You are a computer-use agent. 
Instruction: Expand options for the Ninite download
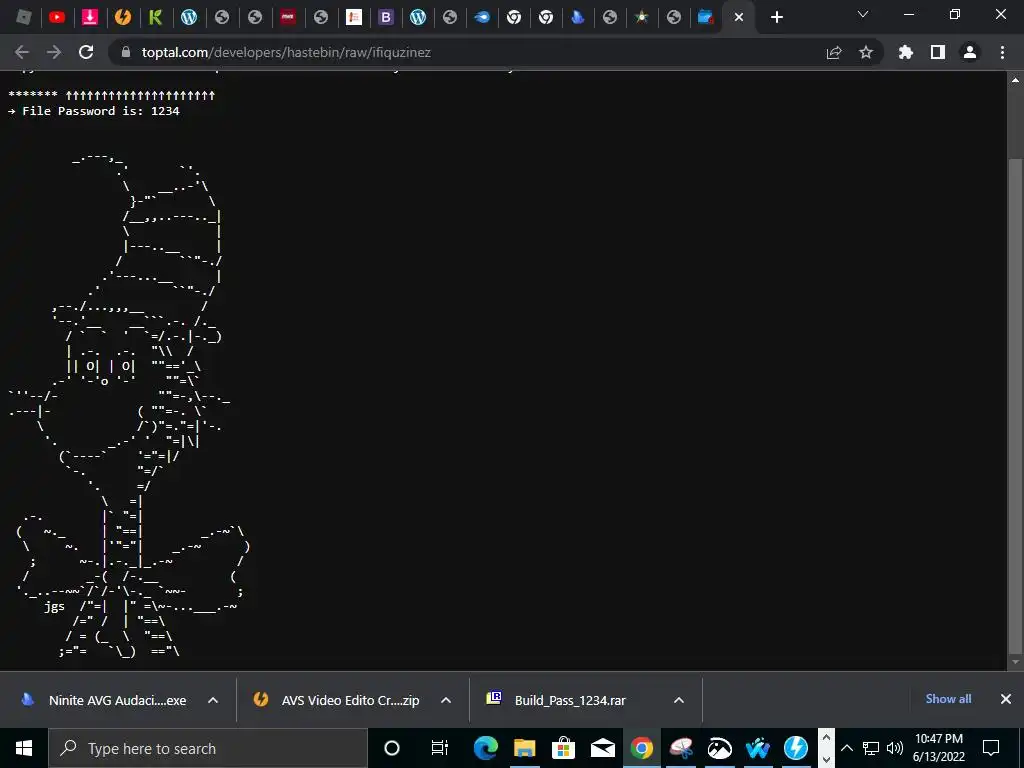(213, 700)
